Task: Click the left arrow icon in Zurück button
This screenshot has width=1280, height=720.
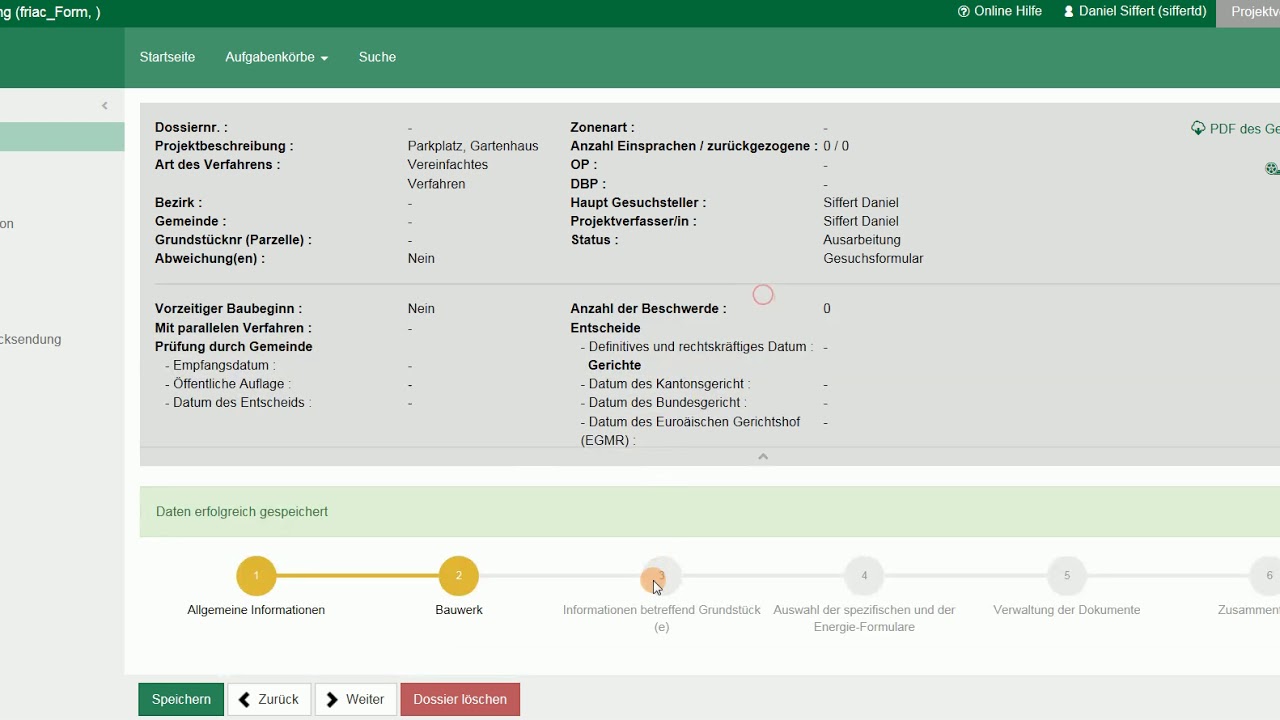Action: click(x=245, y=699)
